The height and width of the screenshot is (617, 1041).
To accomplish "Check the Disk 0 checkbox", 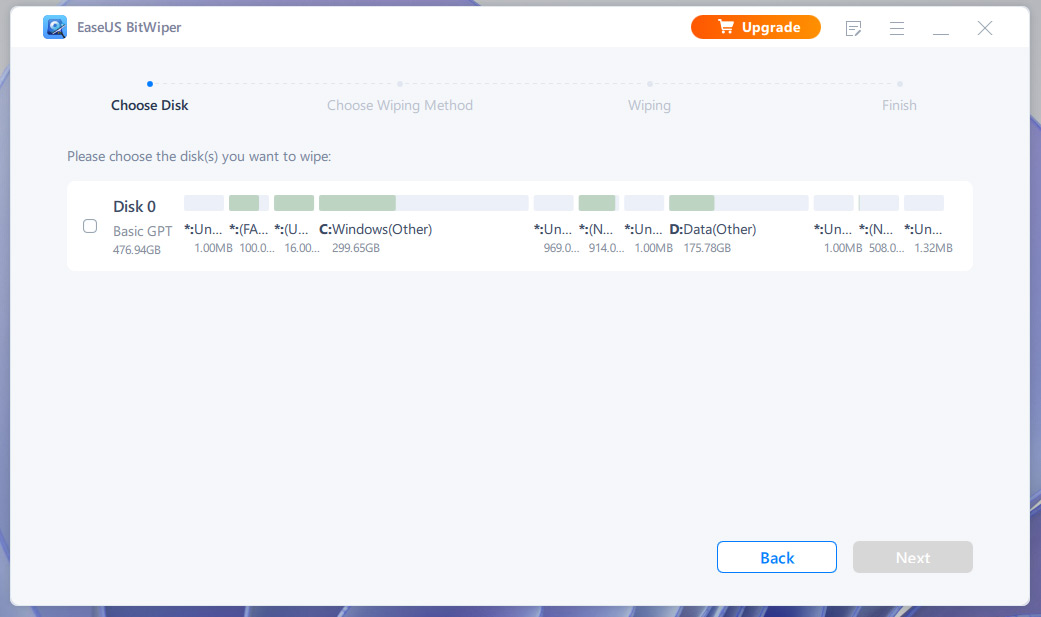I will (x=90, y=226).
